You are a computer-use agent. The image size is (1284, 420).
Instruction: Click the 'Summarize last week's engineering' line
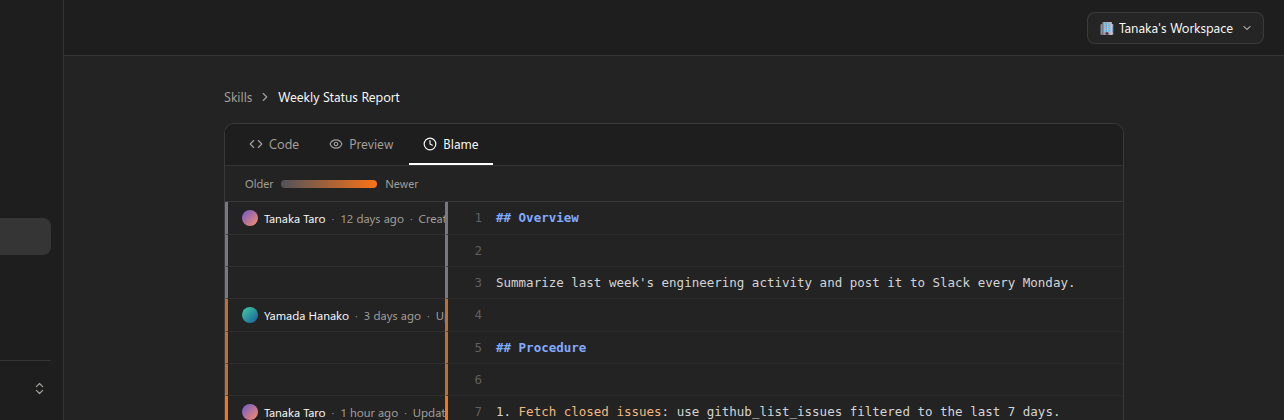785,282
